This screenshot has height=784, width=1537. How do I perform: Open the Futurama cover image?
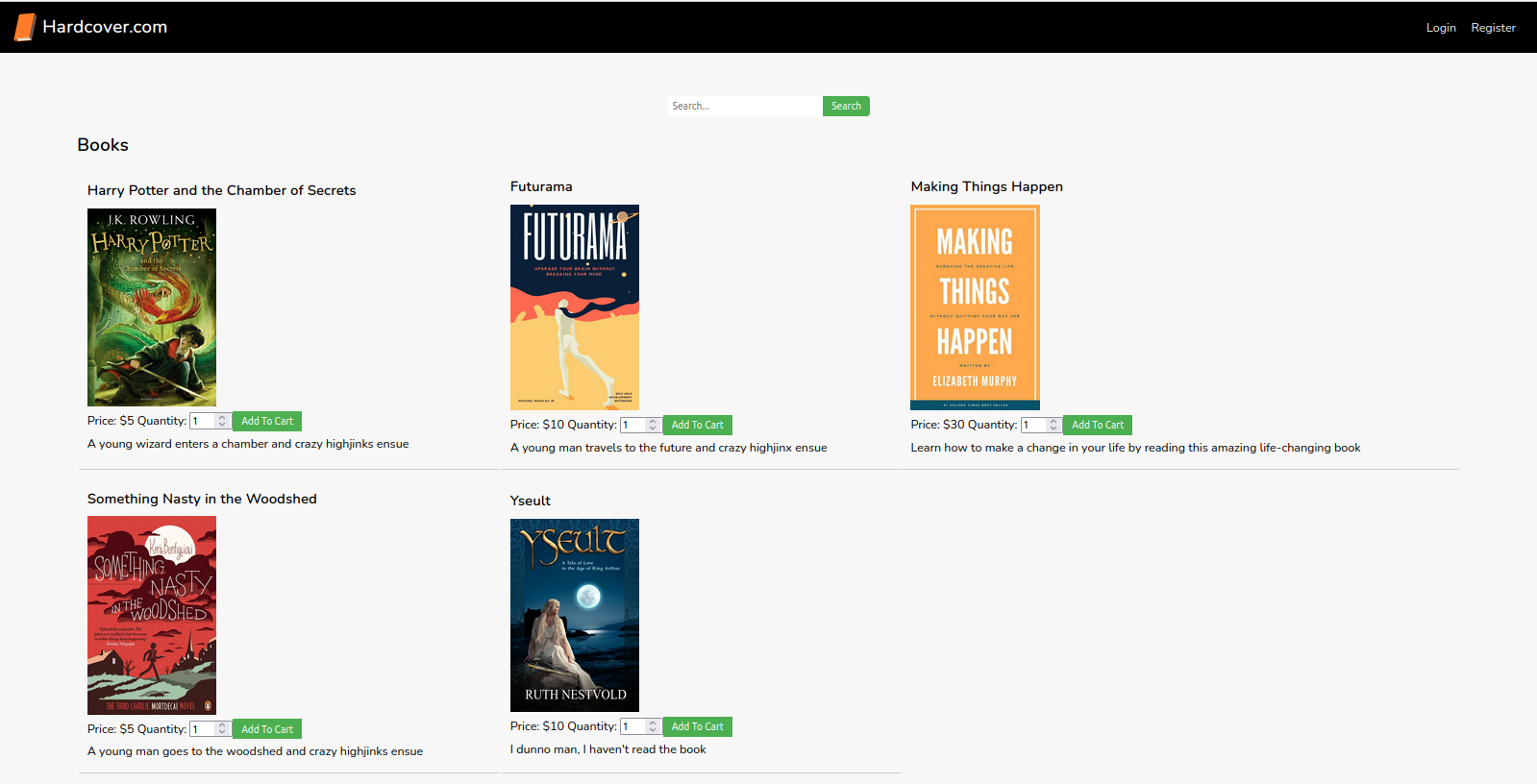click(x=575, y=307)
